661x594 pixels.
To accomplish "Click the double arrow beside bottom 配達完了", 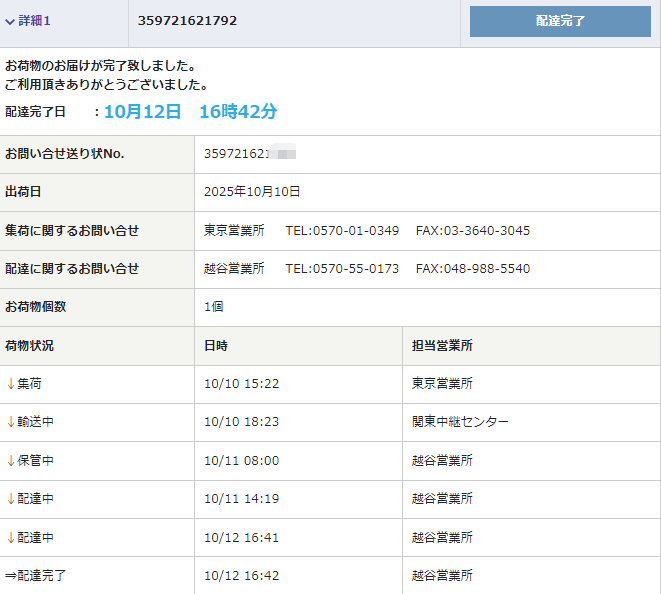I will point(11,576).
